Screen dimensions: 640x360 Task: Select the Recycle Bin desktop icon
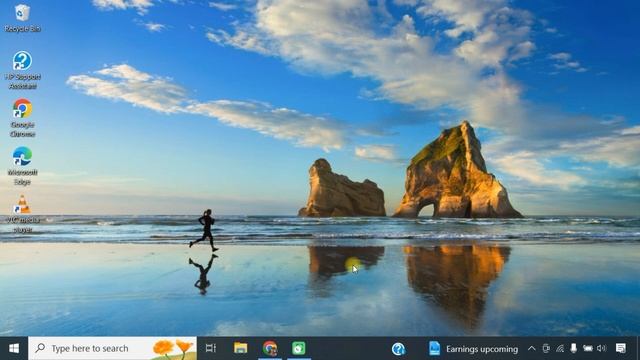22,18
